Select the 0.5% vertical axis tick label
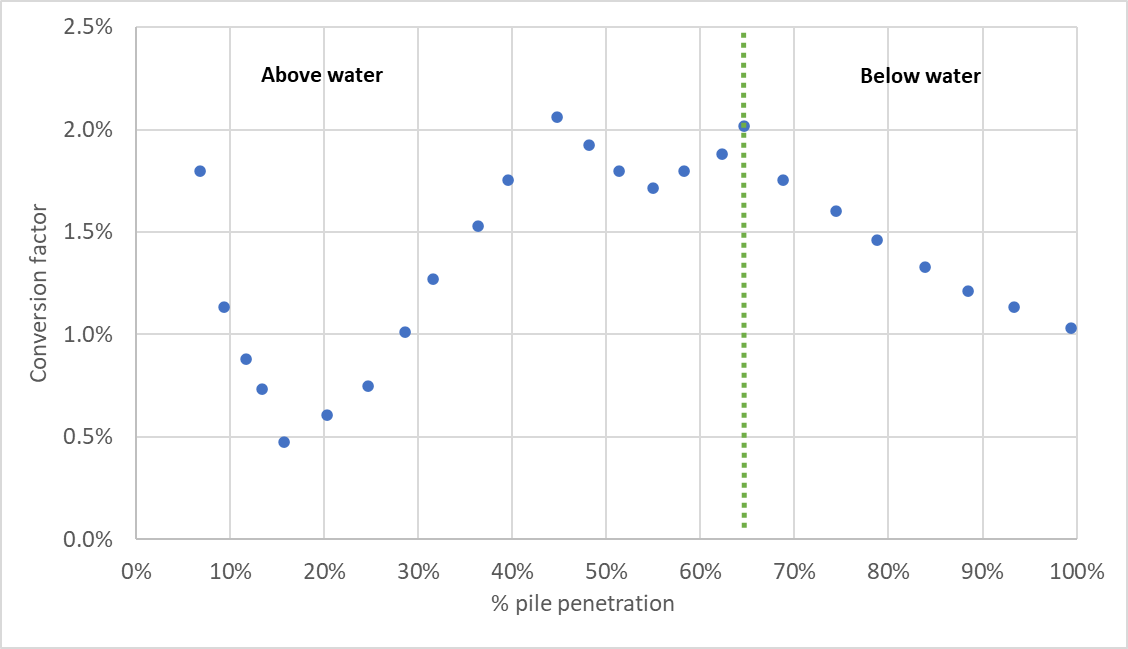 pyautogui.click(x=88, y=437)
